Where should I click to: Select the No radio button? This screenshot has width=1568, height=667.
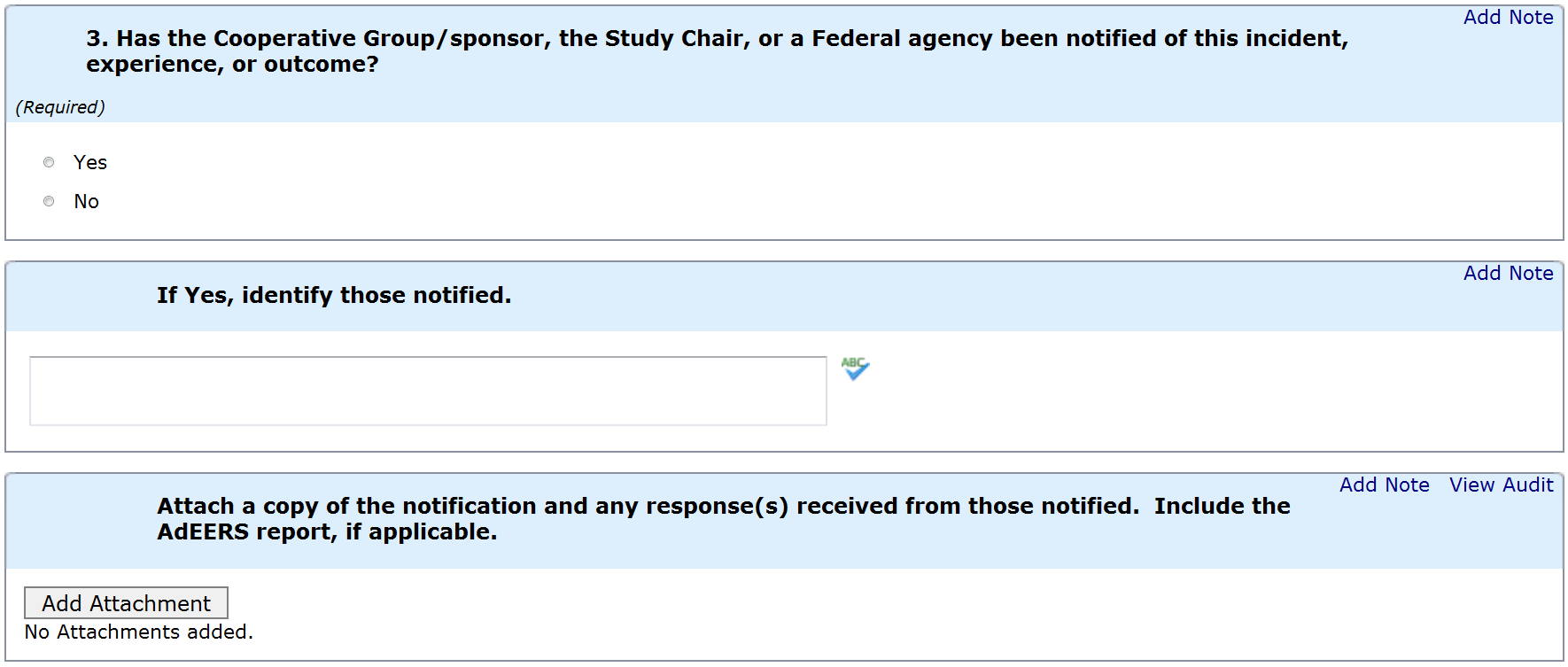[x=49, y=201]
